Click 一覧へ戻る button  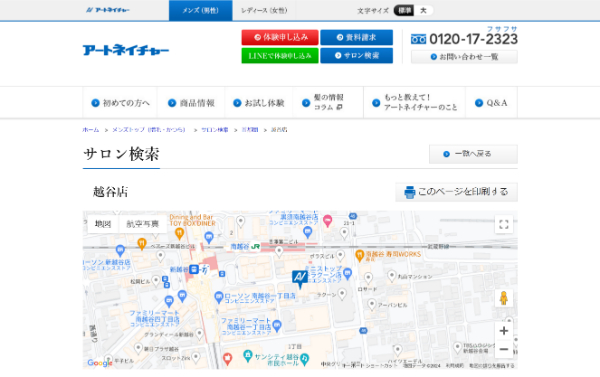[473, 154]
